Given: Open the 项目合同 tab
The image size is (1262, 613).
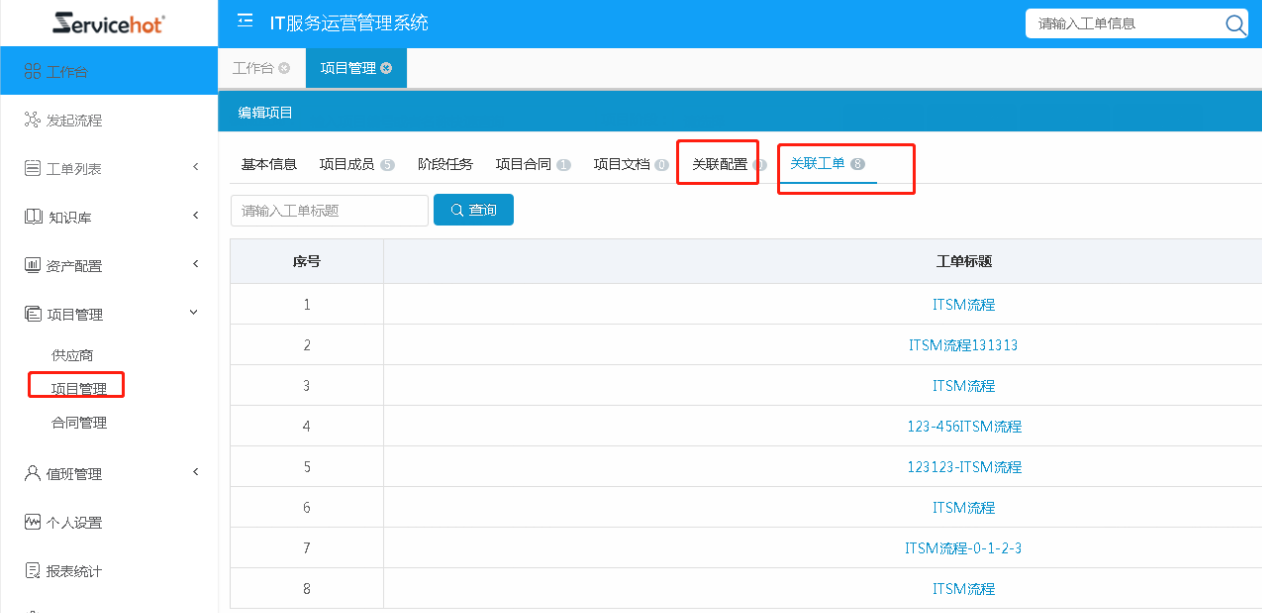Looking at the screenshot, I should tap(524, 165).
